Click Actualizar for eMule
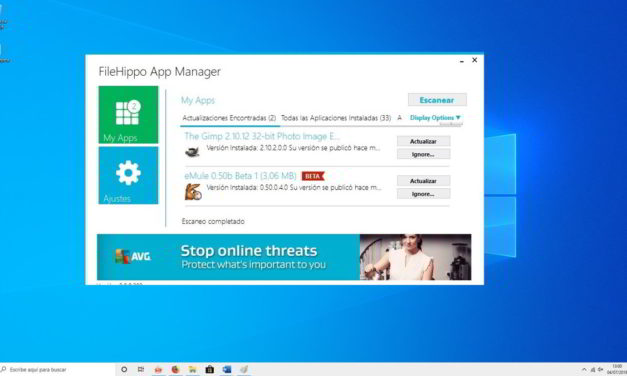Screen dimensions: 627x376 point(423,181)
